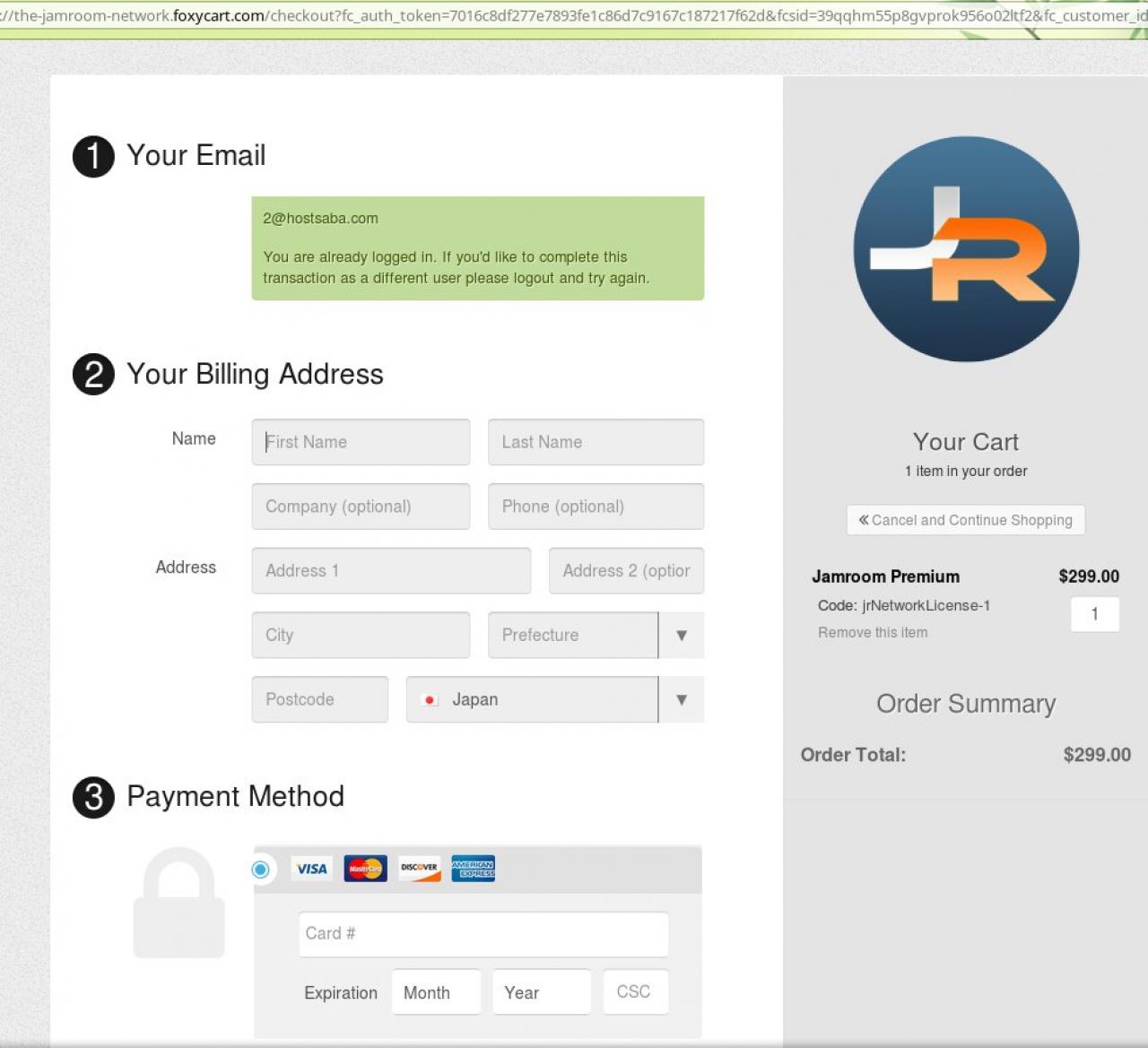This screenshot has height=1048, width=1148.
Task: Click the expiration Month field
Action: (436, 992)
